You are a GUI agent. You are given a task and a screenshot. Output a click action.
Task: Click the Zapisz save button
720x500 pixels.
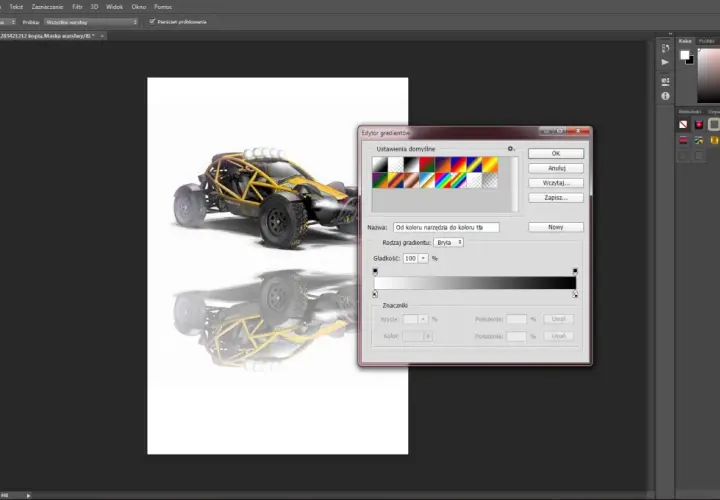click(x=556, y=197)
